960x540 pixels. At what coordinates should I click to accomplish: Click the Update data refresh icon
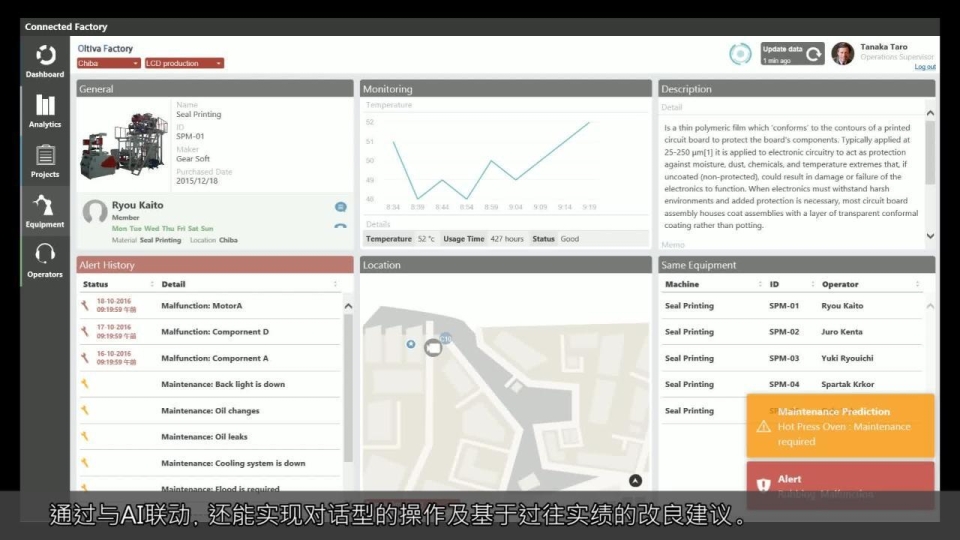point(813,54)
